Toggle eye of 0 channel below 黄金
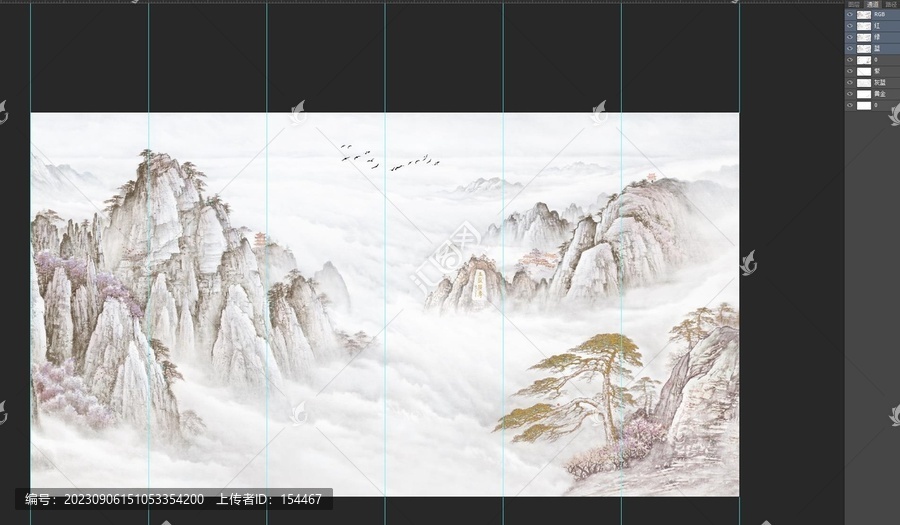Image resolution: width=900 pixels, height=525 pixels. (849, 105)
